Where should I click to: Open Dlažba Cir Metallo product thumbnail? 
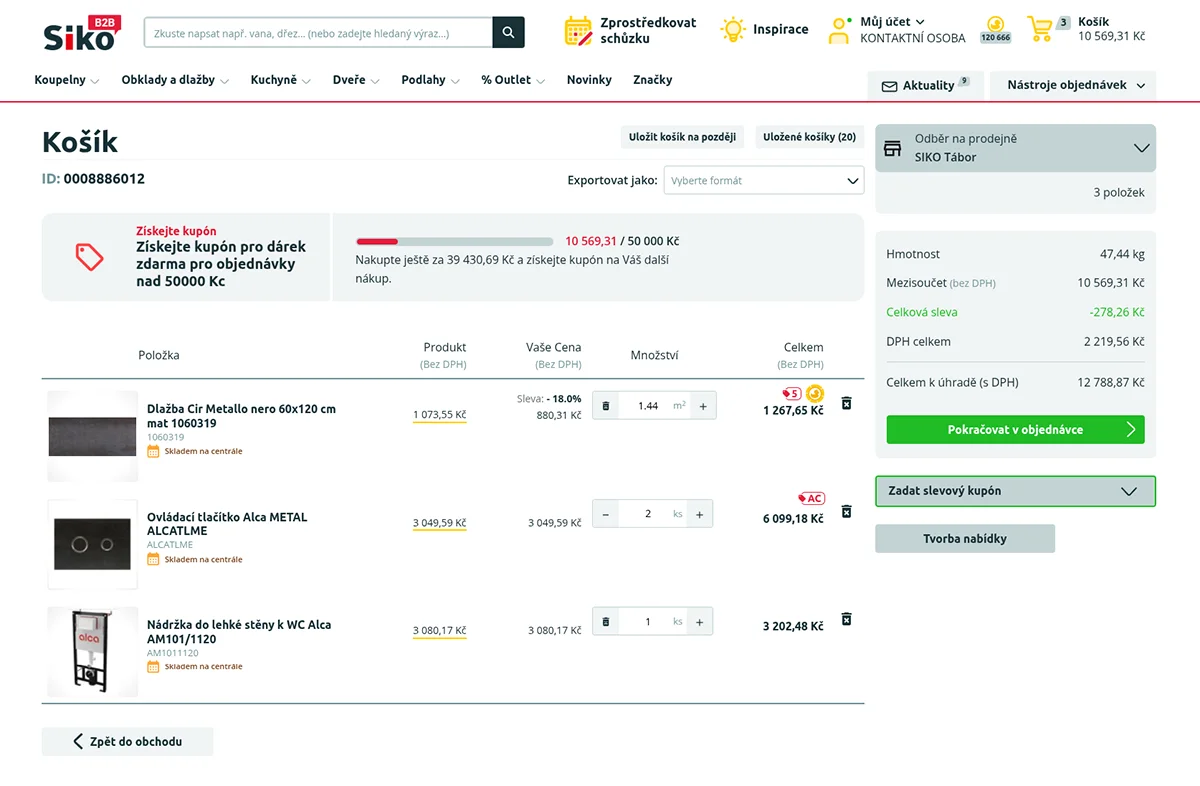(x=93, y=436)
